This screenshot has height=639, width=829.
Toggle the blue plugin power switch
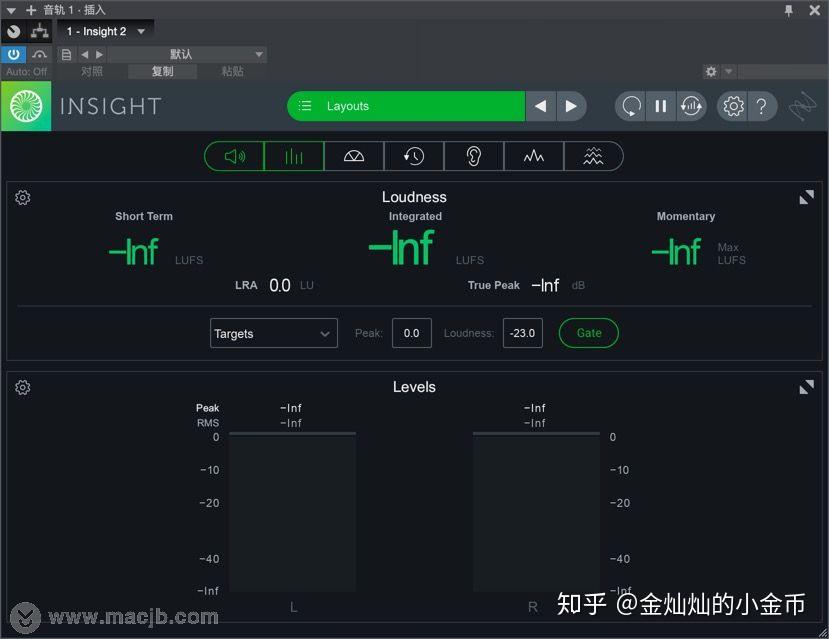[13, 54]
